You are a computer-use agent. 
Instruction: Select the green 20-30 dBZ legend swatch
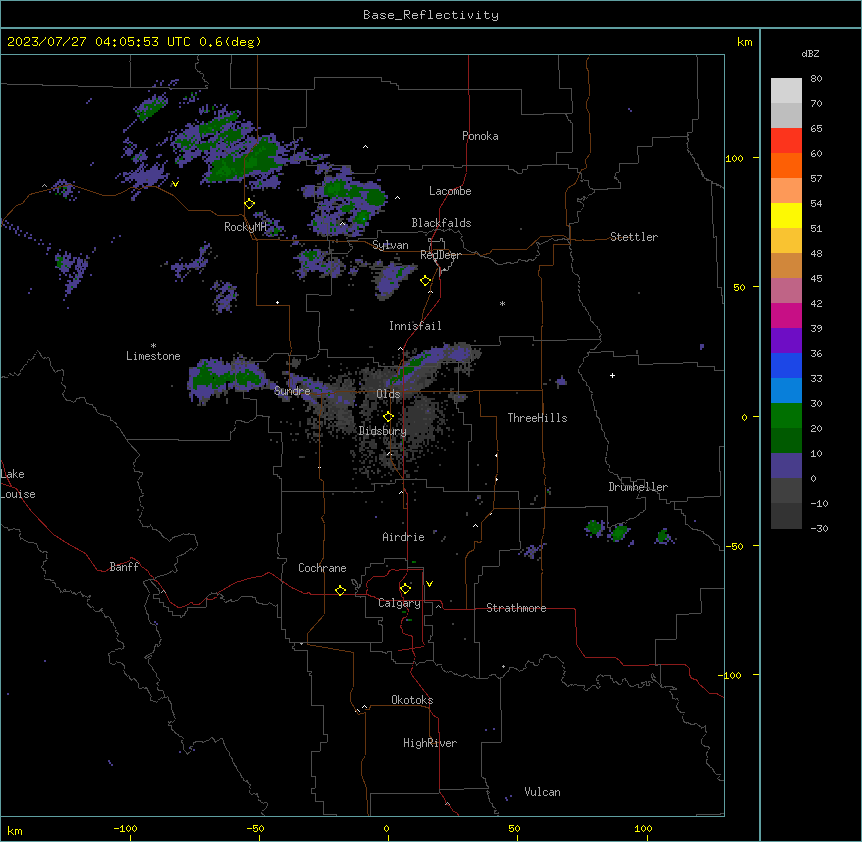[x=786, y=416]
